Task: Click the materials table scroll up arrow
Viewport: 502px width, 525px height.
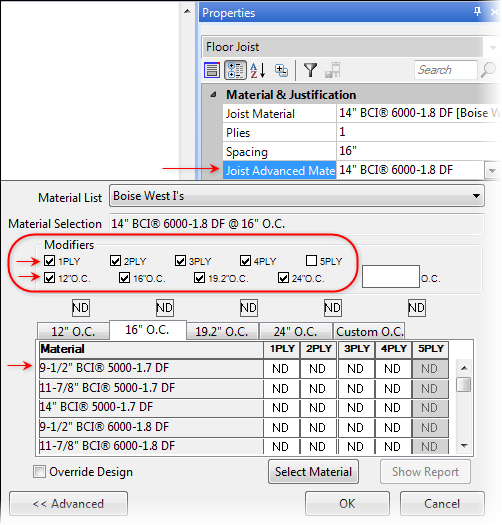Action: [464, 368]
